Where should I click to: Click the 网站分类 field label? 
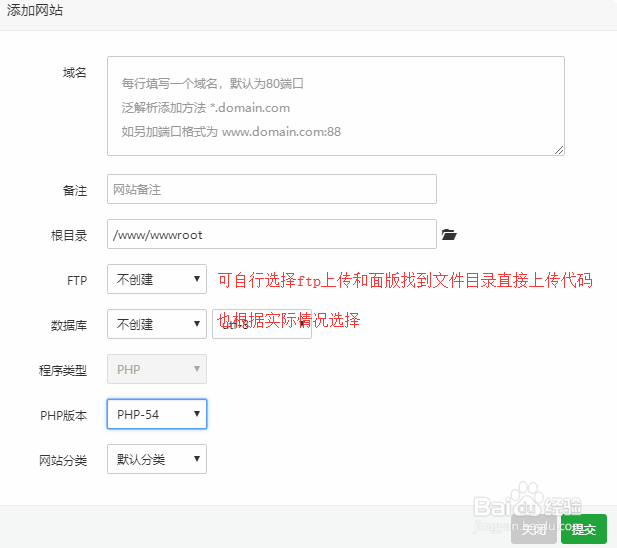[63, 460]
